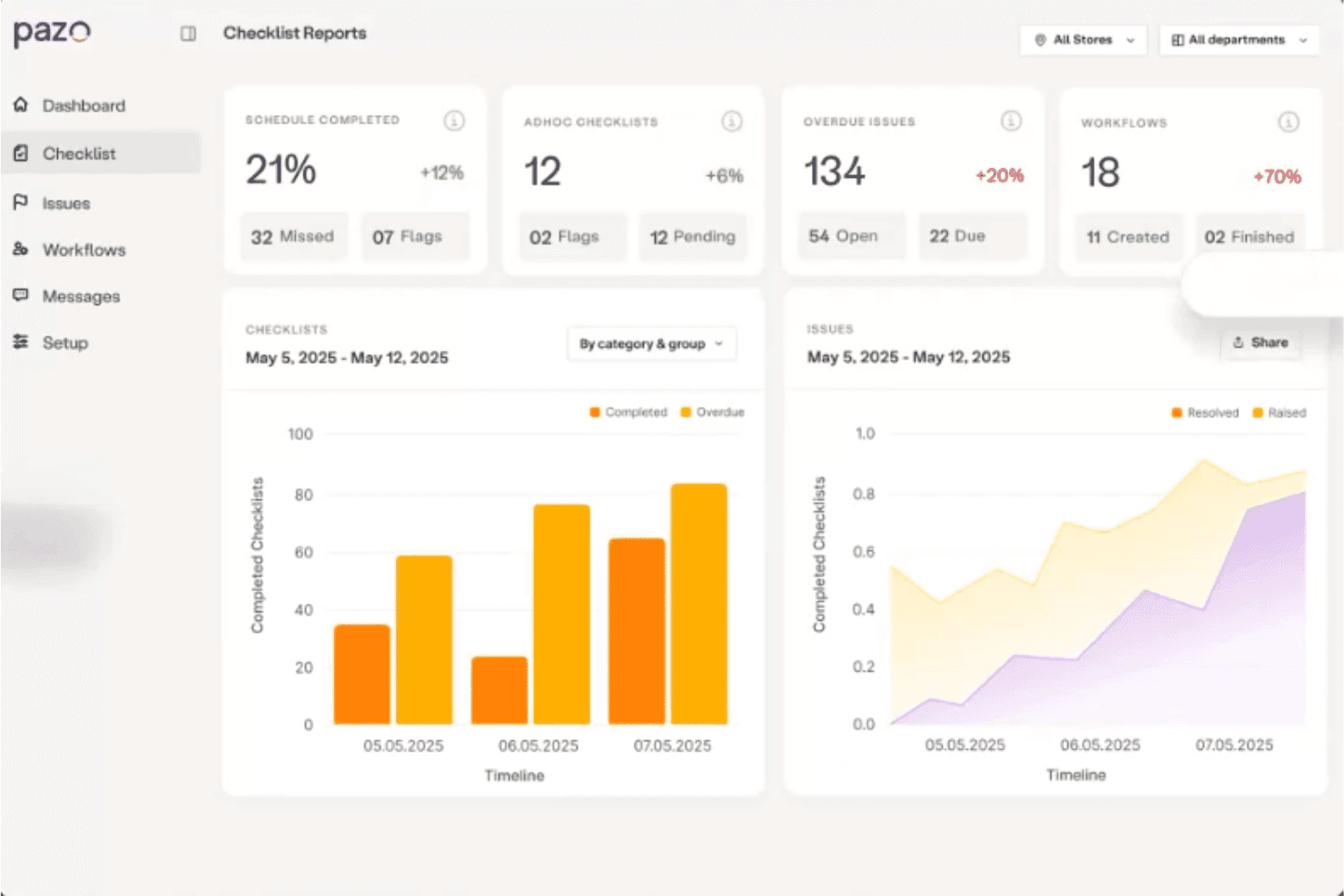
Task: Show info for Workflows card
Action: click(x=1289, y=122)
